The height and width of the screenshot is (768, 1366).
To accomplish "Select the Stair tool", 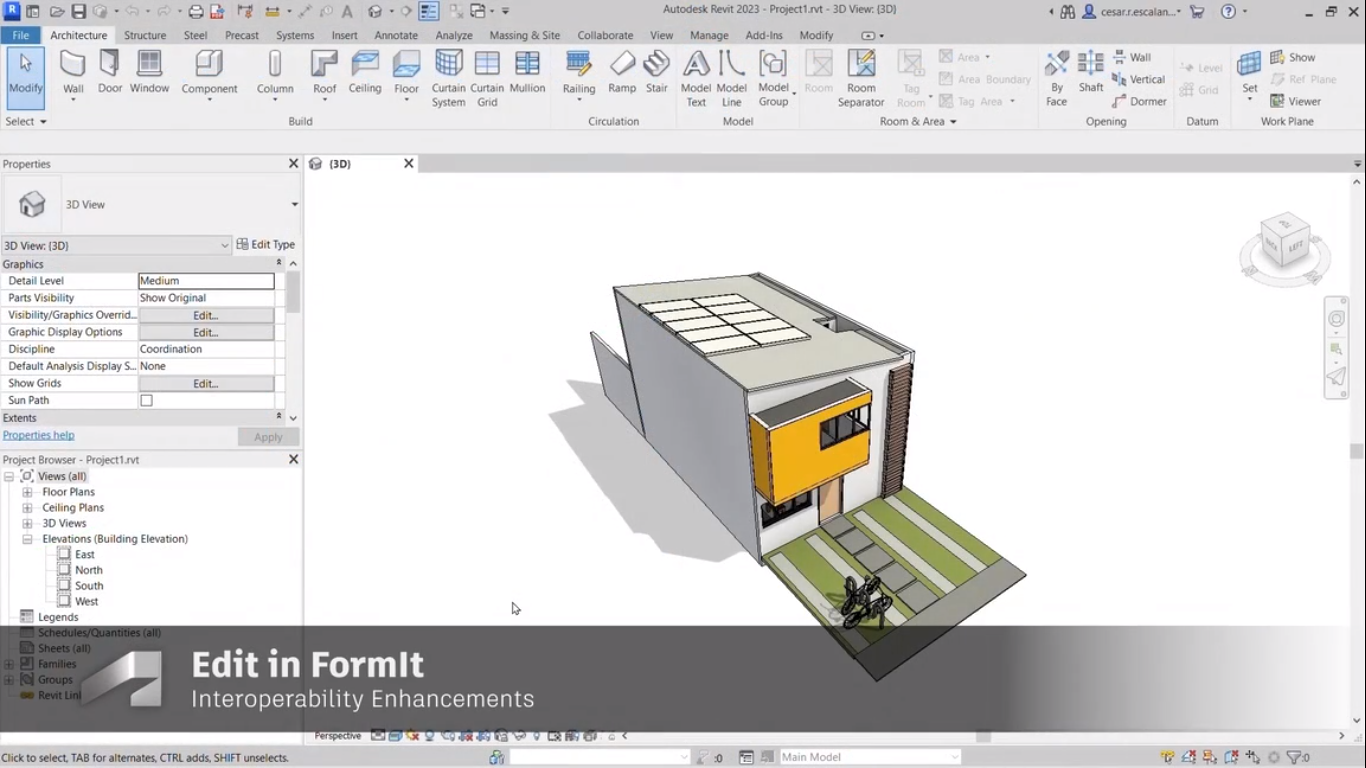I will point(657,72).
